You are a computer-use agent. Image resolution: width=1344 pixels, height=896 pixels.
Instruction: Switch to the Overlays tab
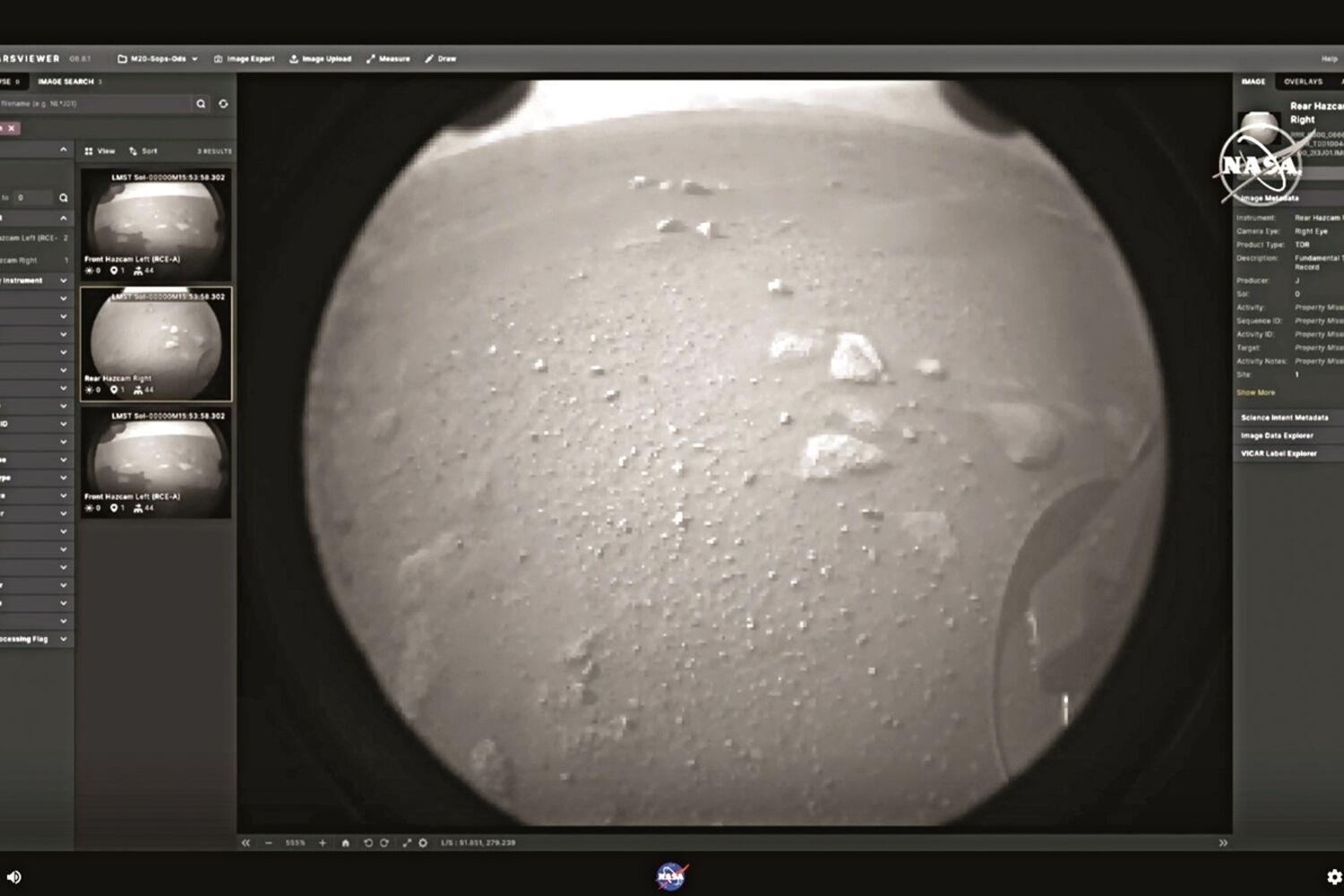(x=1303, y=82)
